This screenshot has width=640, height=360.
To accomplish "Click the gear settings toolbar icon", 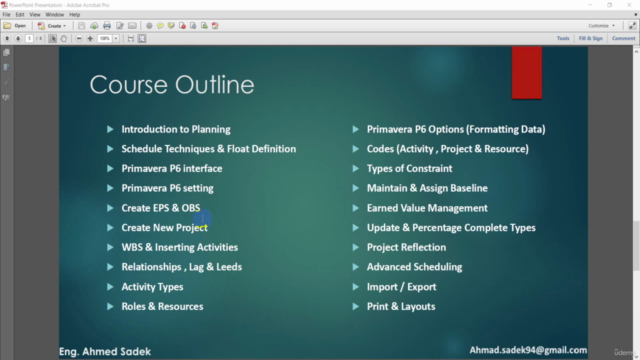I will coord(149,26).
